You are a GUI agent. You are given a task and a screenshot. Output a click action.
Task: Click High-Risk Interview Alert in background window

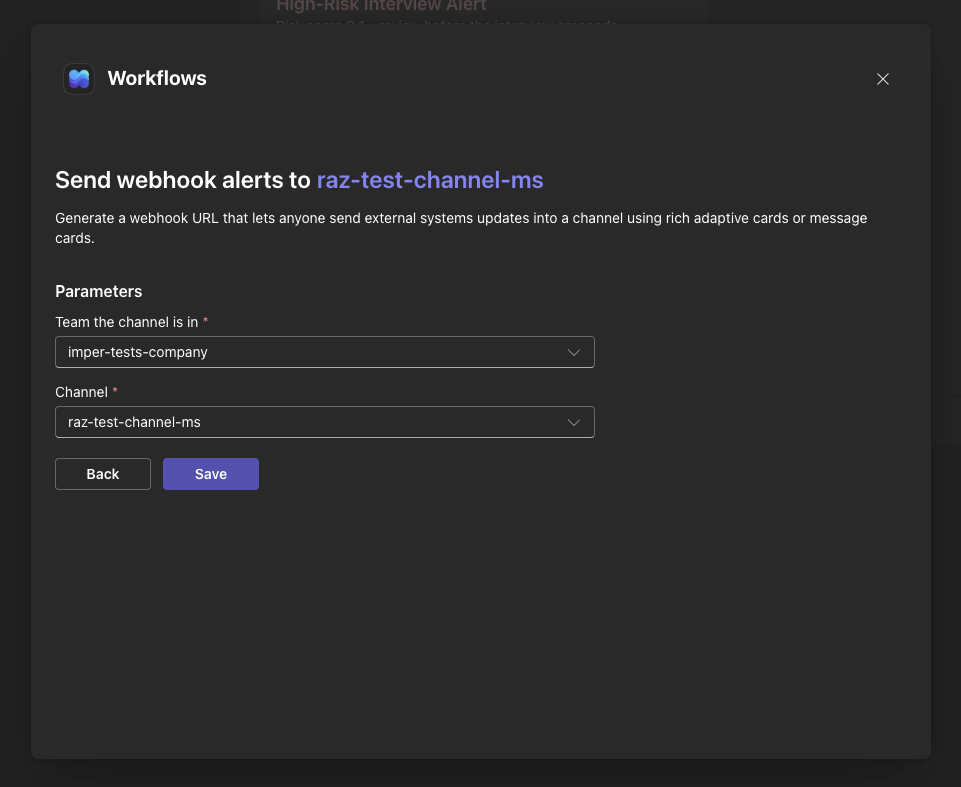point(381,6)
